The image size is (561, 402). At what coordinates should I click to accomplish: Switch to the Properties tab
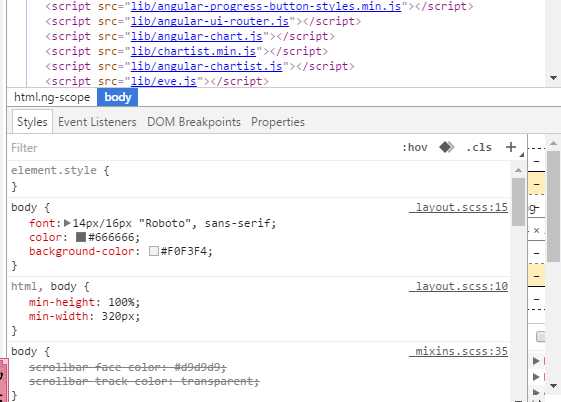point(278,122)
